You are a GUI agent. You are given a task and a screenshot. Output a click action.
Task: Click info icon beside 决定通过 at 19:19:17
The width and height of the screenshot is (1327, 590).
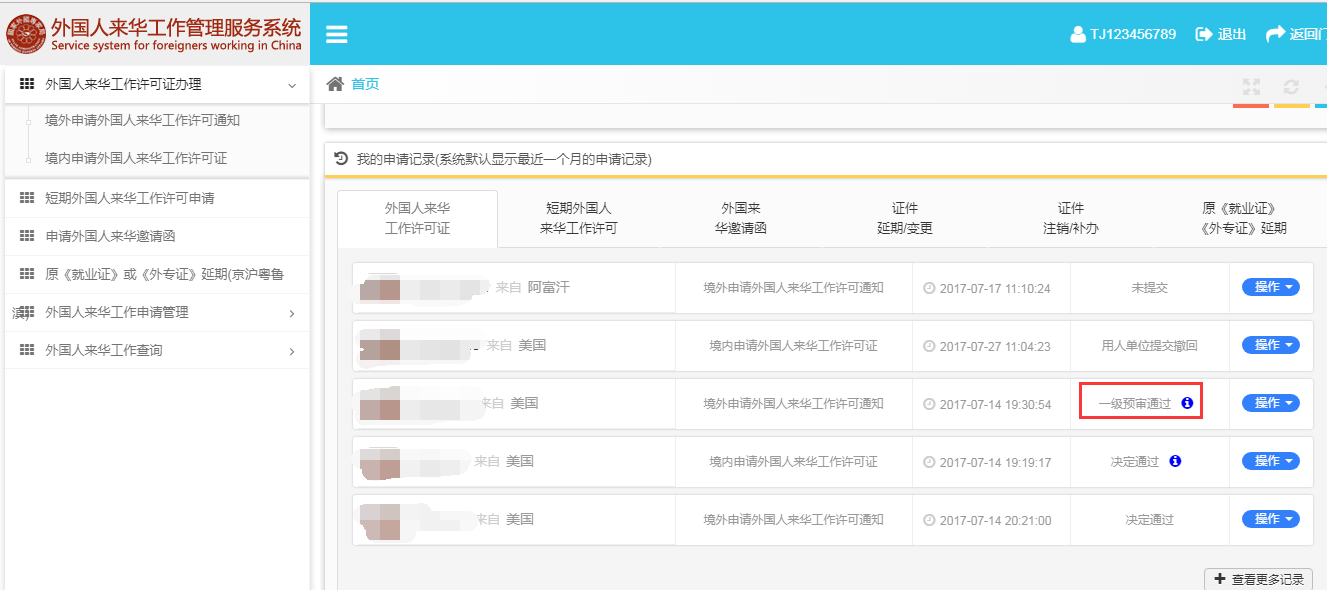point(1175,461)
